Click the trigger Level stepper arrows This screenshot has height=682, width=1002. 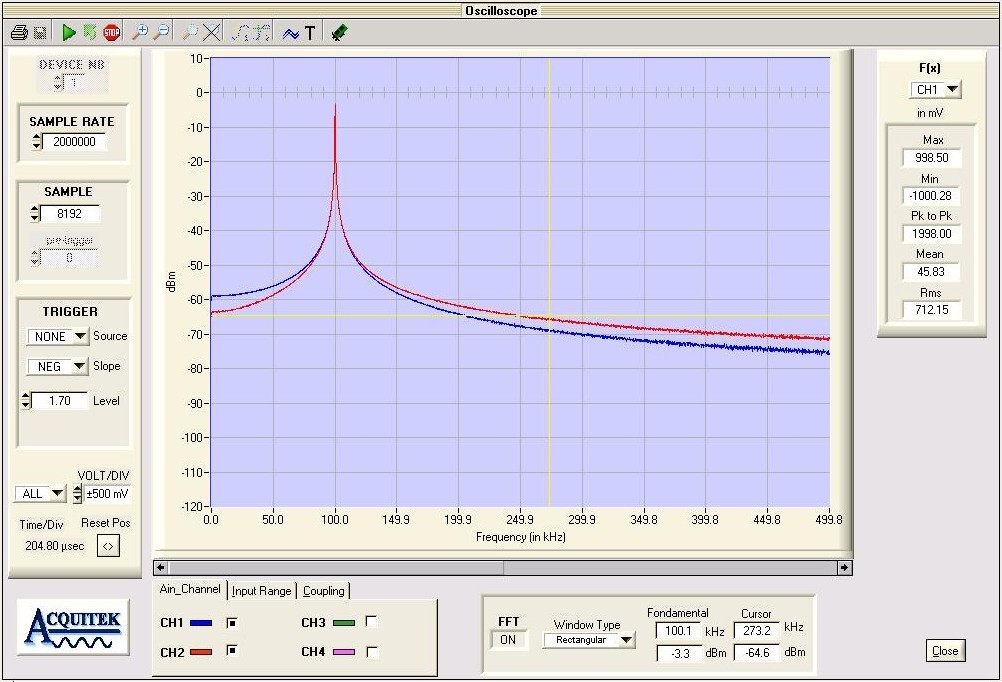[x=26, y=401]
